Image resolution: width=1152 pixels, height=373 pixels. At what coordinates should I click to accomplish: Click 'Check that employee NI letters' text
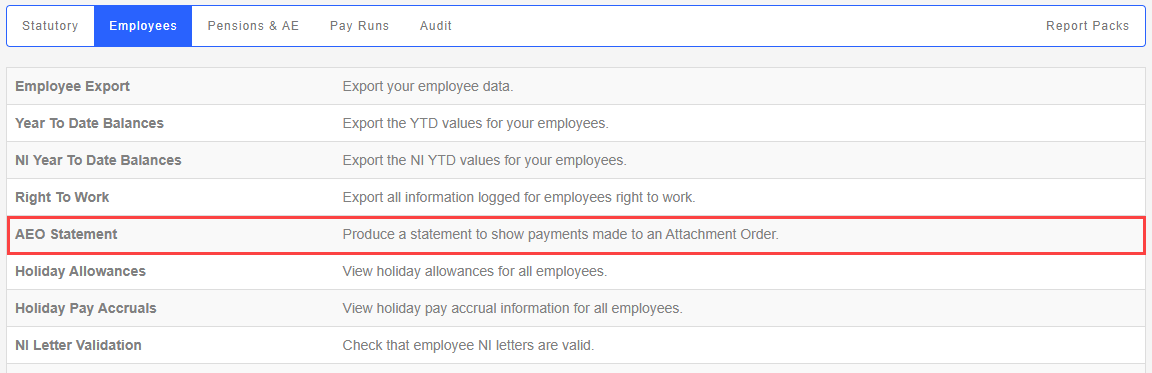tap(468, 345)
